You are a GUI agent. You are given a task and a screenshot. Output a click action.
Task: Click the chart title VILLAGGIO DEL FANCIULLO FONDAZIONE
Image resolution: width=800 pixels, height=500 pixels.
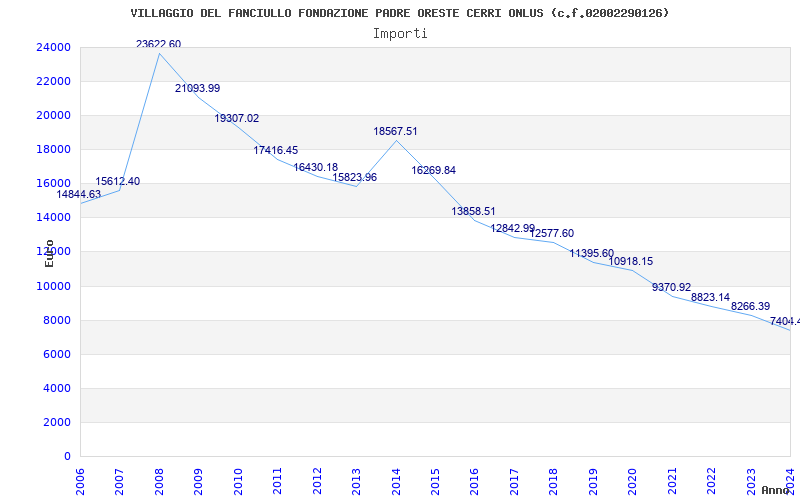(399, 13)
